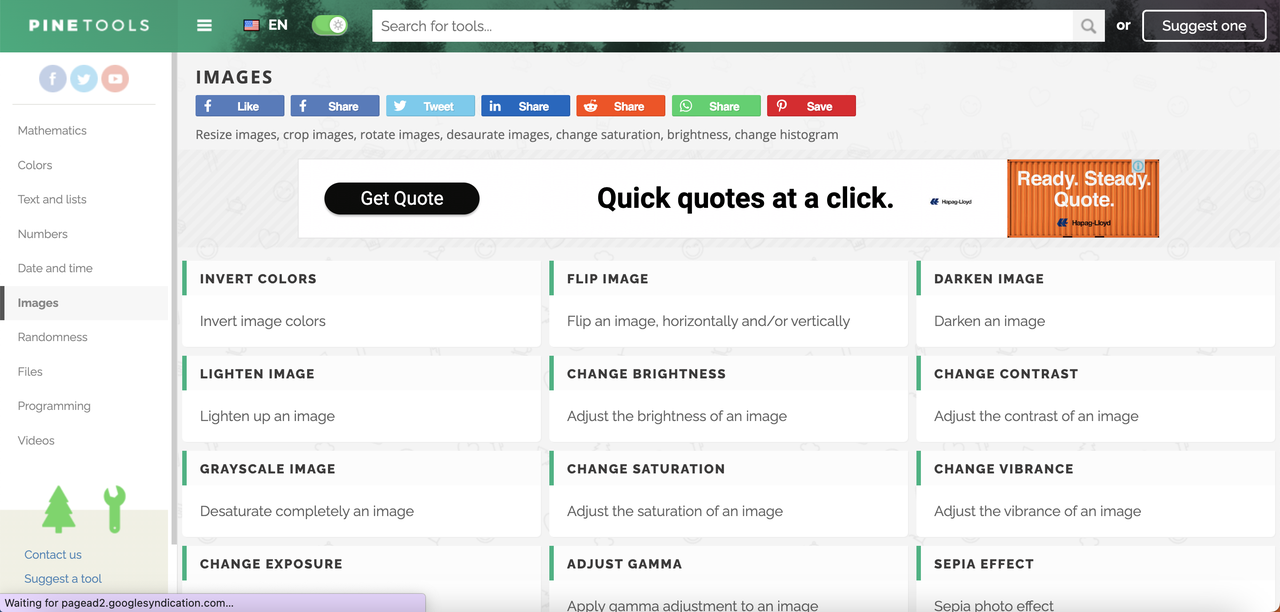This screenshot has width=1280, height=612.
Task: Click the Suggest a tool link
Action: pos(63,579)
